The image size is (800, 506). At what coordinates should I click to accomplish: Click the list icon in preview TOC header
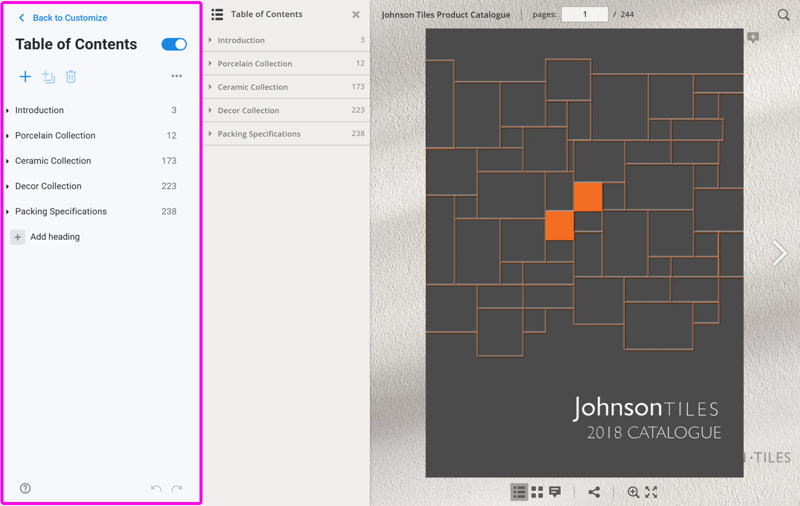(217, 14)
